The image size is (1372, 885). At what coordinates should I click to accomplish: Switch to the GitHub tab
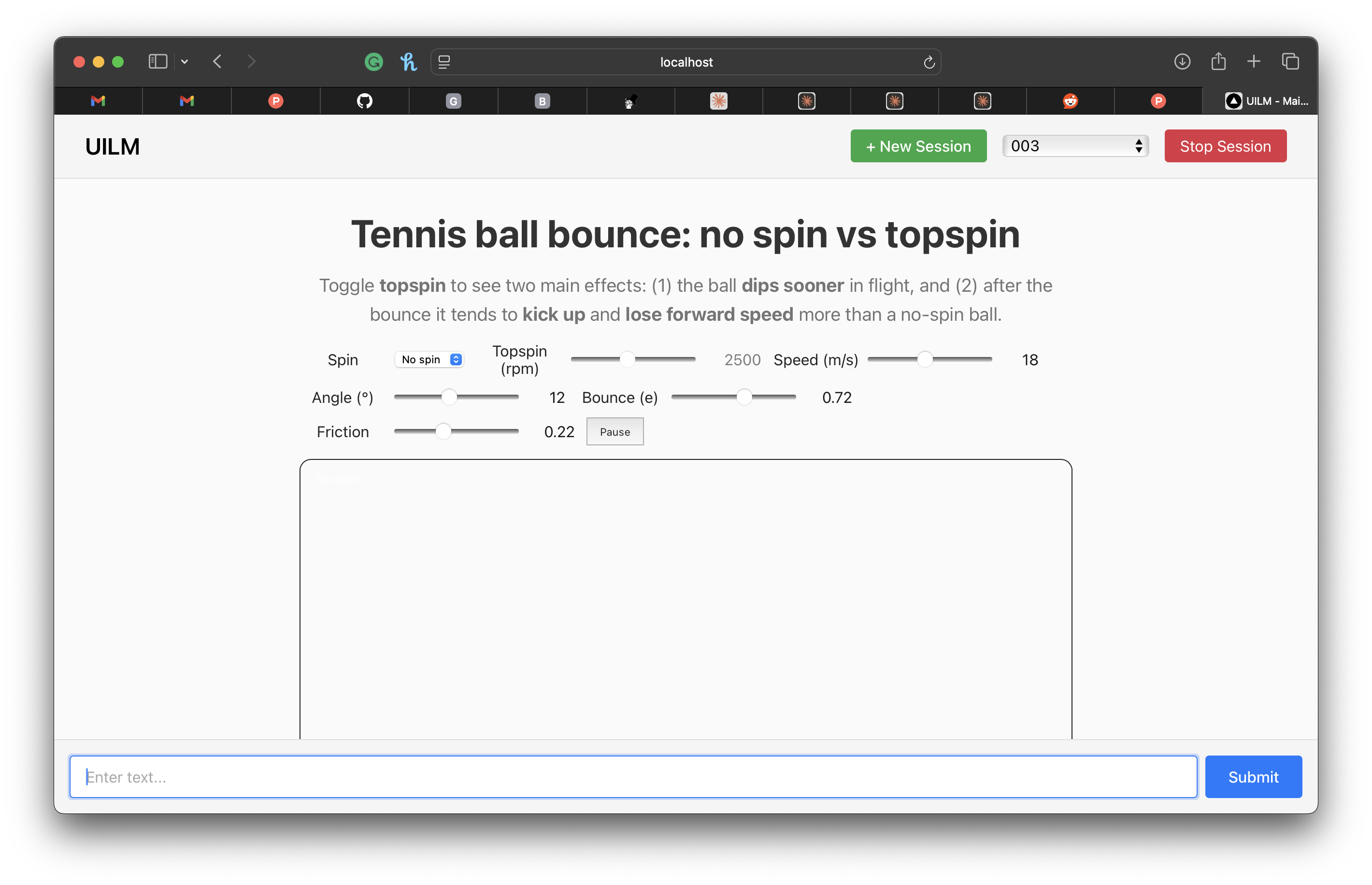pyautogui.click(x=364, y=101)
